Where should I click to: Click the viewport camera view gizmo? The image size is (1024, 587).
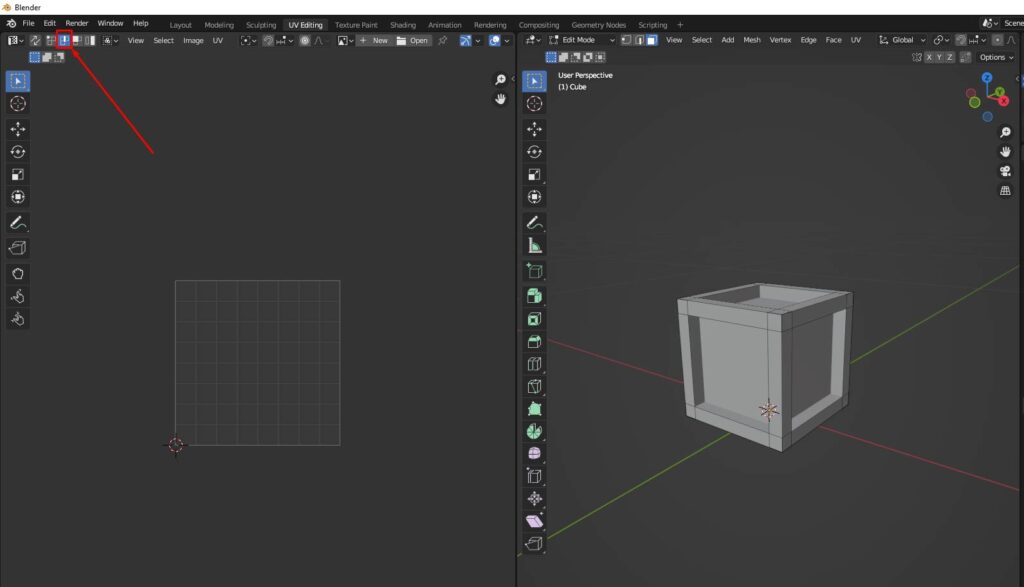(x=1005, y=171)
